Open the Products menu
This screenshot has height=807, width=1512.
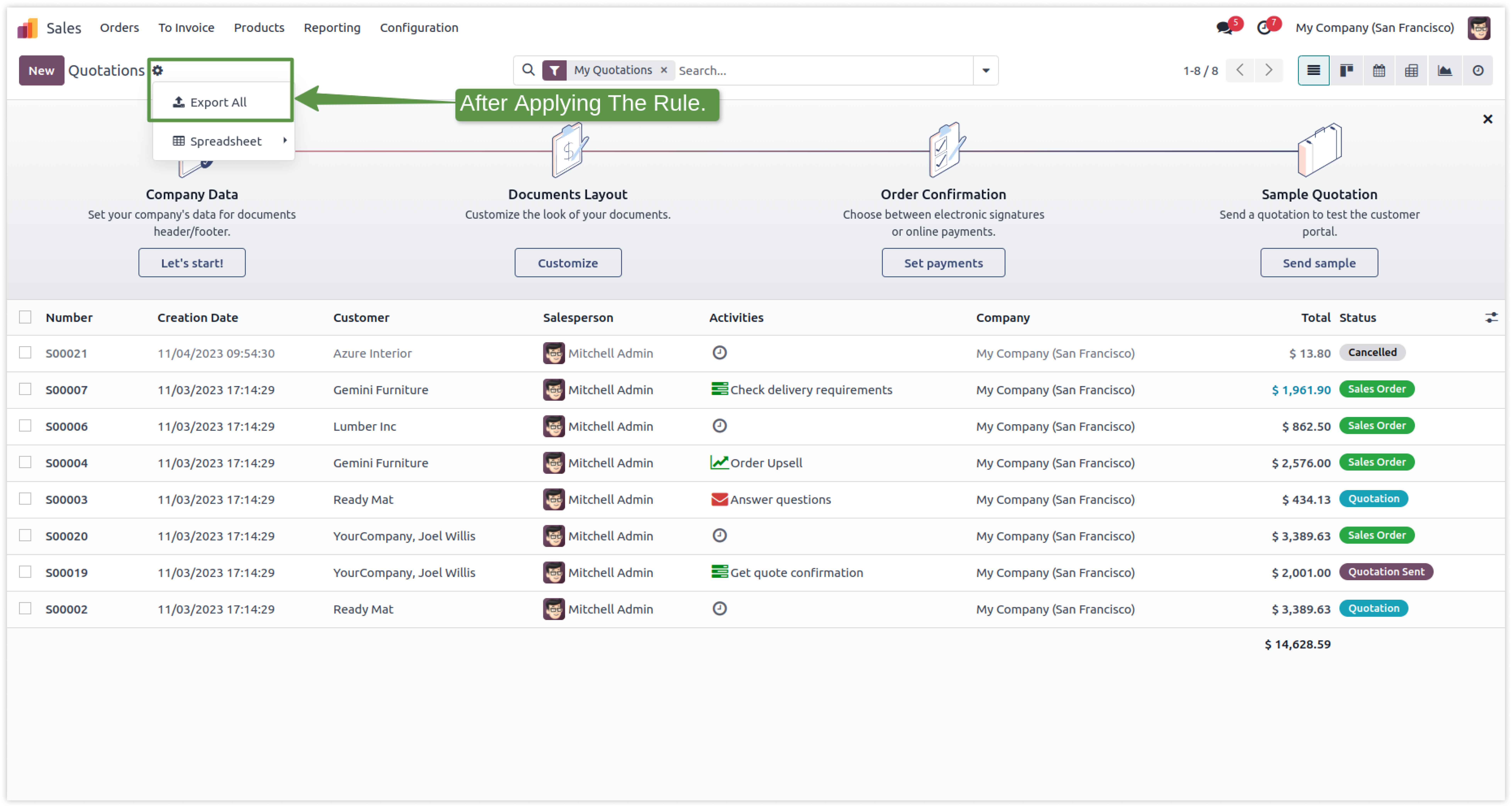click(x=259, y=28)
